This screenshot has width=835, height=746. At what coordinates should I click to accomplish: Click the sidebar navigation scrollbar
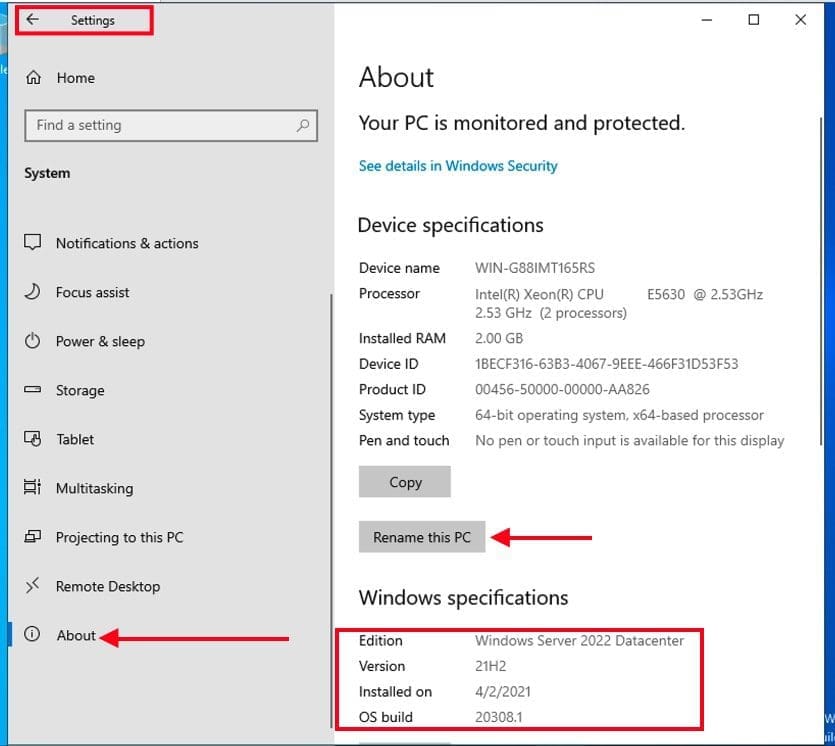(331, 500)
